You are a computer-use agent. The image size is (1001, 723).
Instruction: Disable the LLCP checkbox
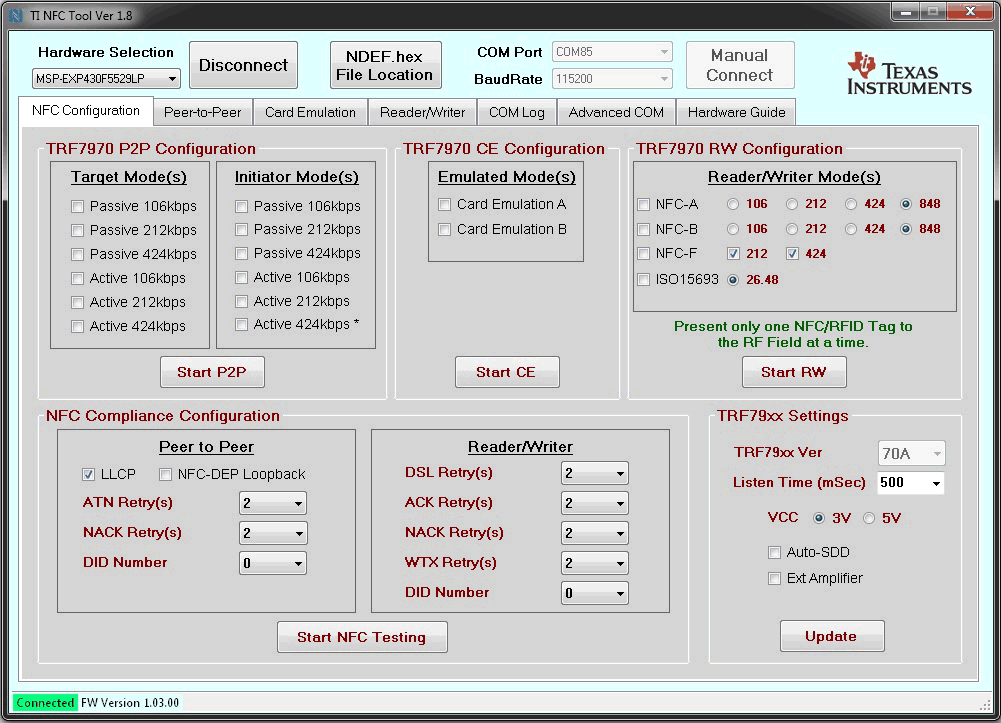(88, 474)
